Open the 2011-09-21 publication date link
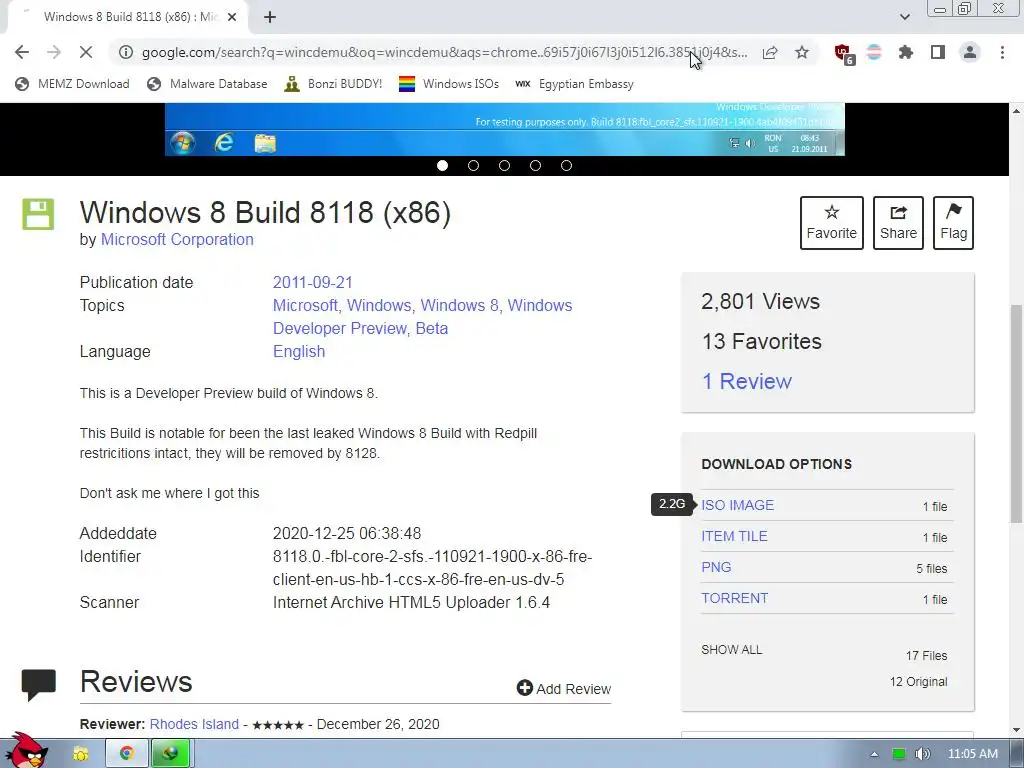 [312, 282]
